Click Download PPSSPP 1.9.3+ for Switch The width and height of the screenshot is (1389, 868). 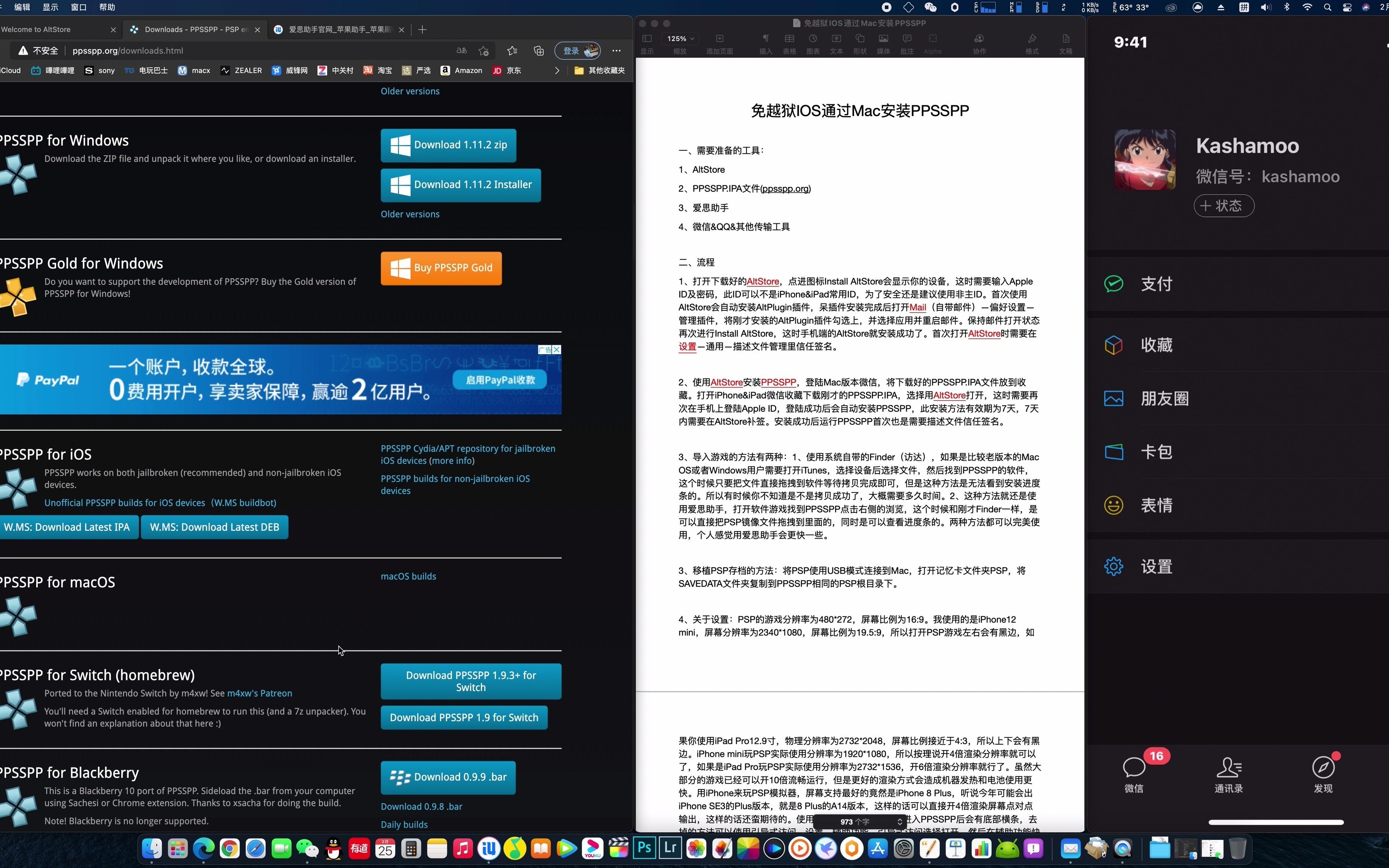(471, 682)
